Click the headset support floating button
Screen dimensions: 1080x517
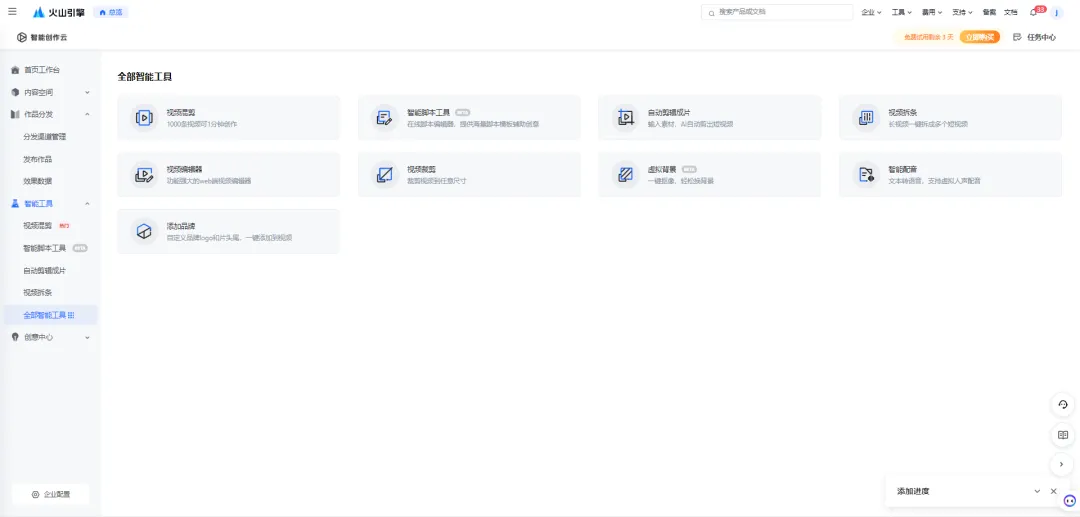(x=1063, y=405)
